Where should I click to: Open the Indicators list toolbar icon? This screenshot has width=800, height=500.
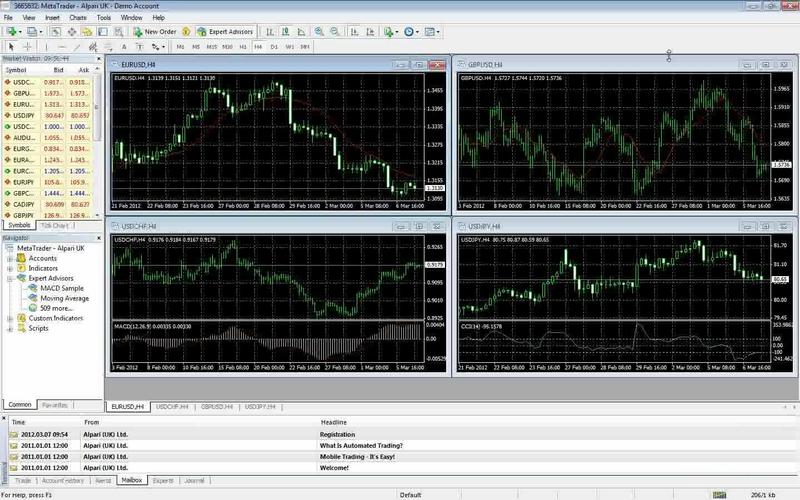389,32
